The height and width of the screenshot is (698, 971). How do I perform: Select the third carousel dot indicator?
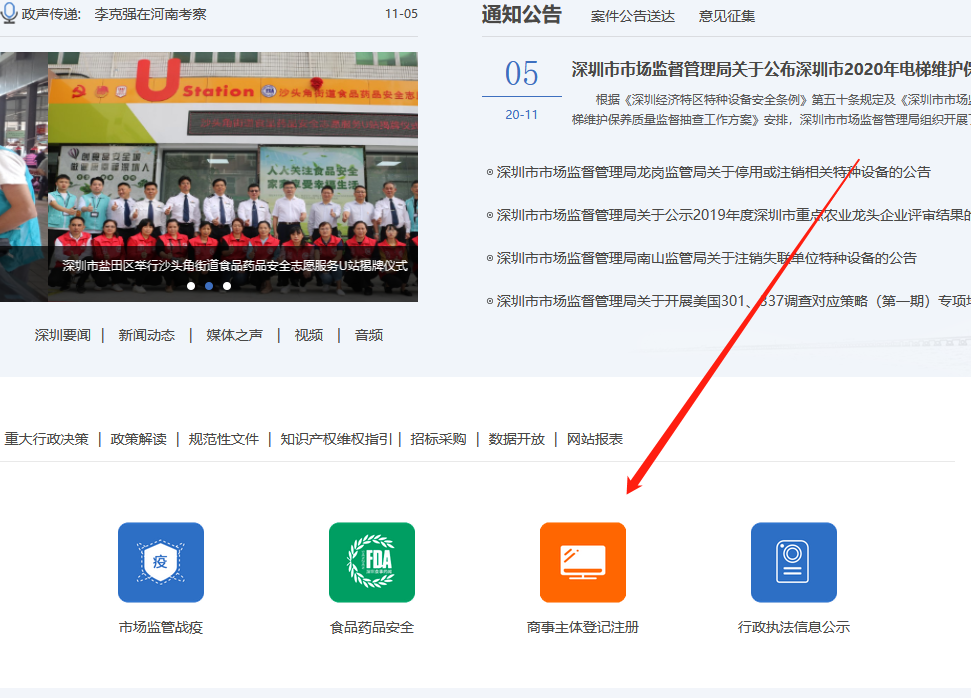point(227,286)
